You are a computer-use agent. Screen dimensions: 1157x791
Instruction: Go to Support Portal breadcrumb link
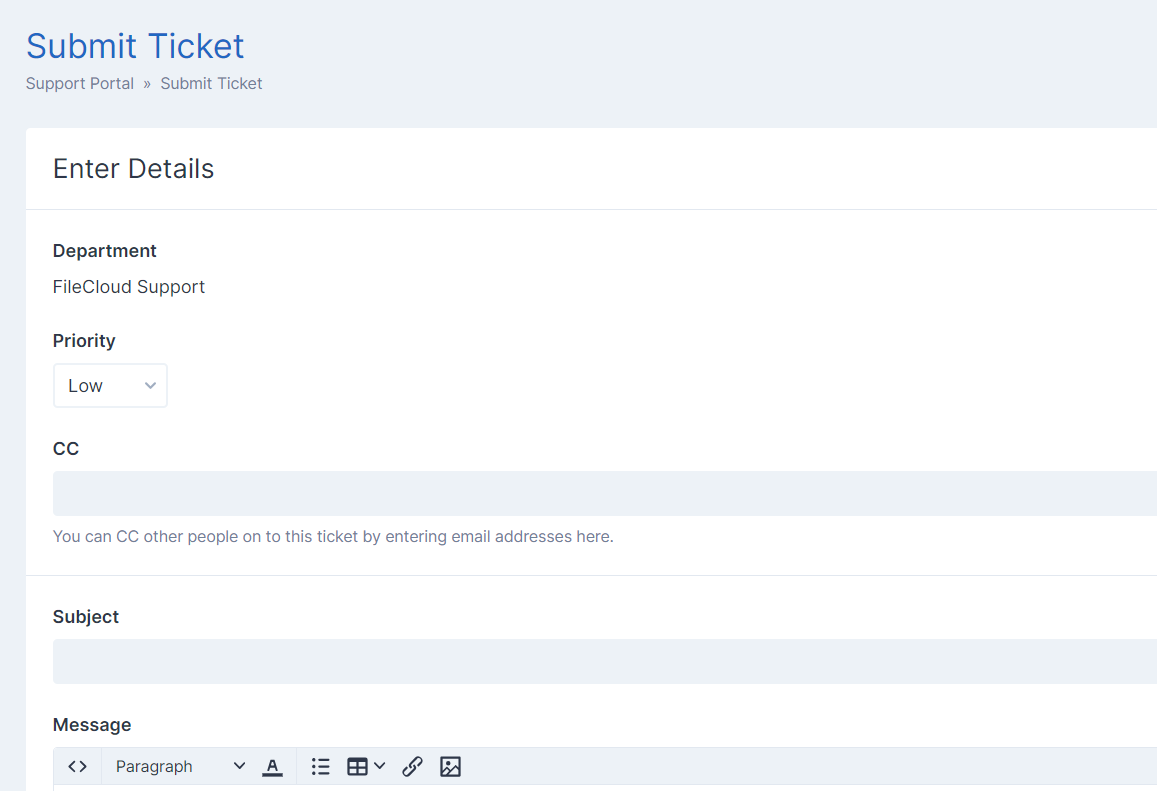point(80,84)
